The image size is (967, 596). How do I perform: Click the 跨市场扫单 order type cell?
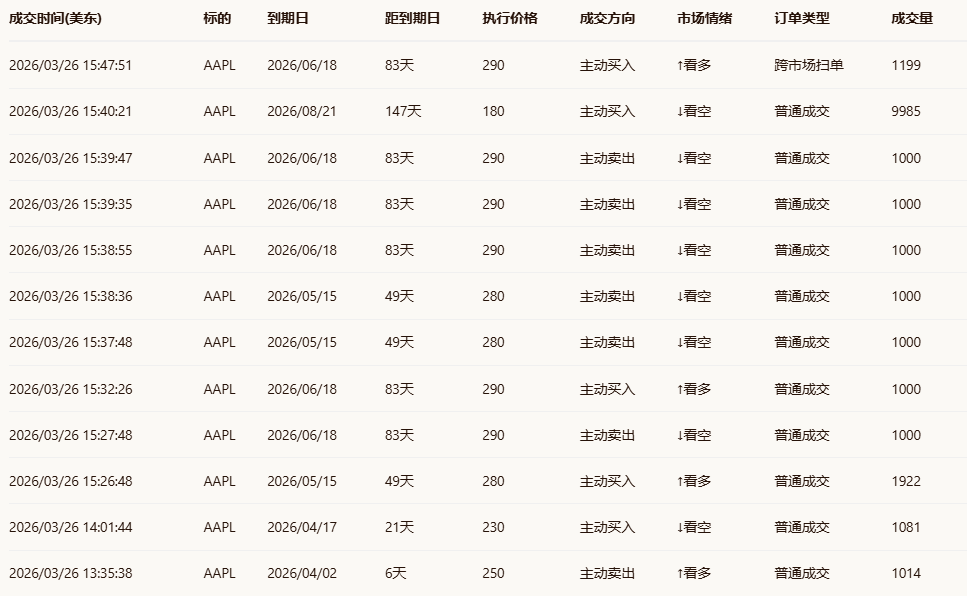click(x=809, y=65)
